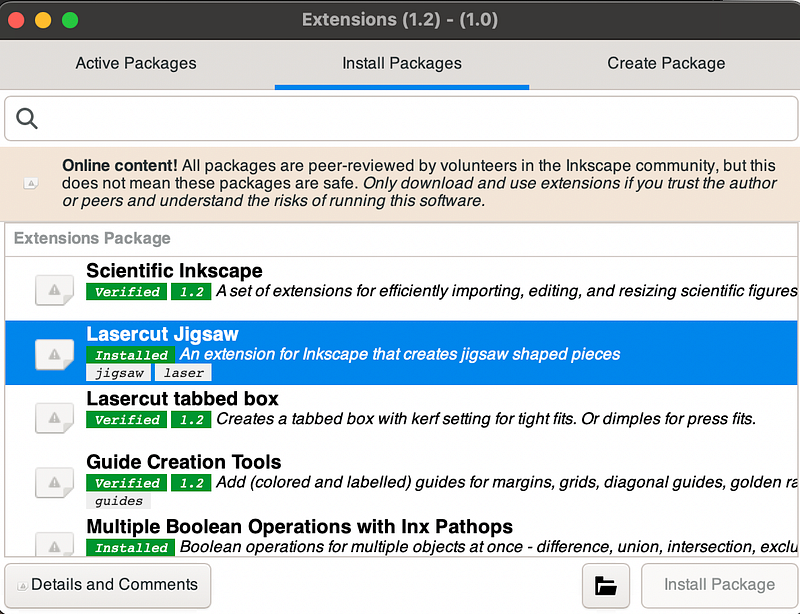
Task: Click the guides tag
Action: tap(118, 501)
